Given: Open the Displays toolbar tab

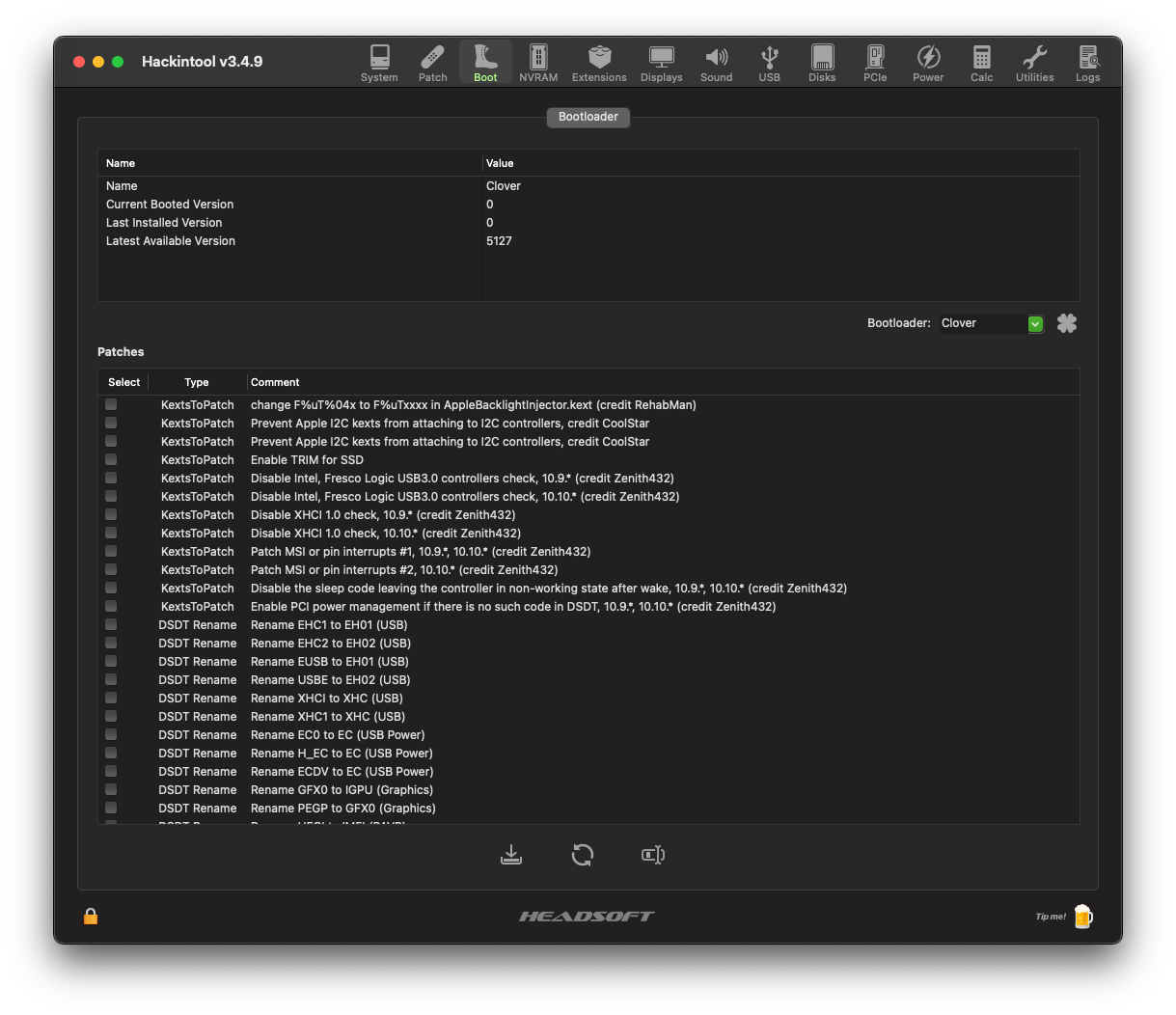Looking at the screenshot, I should 661,64.
